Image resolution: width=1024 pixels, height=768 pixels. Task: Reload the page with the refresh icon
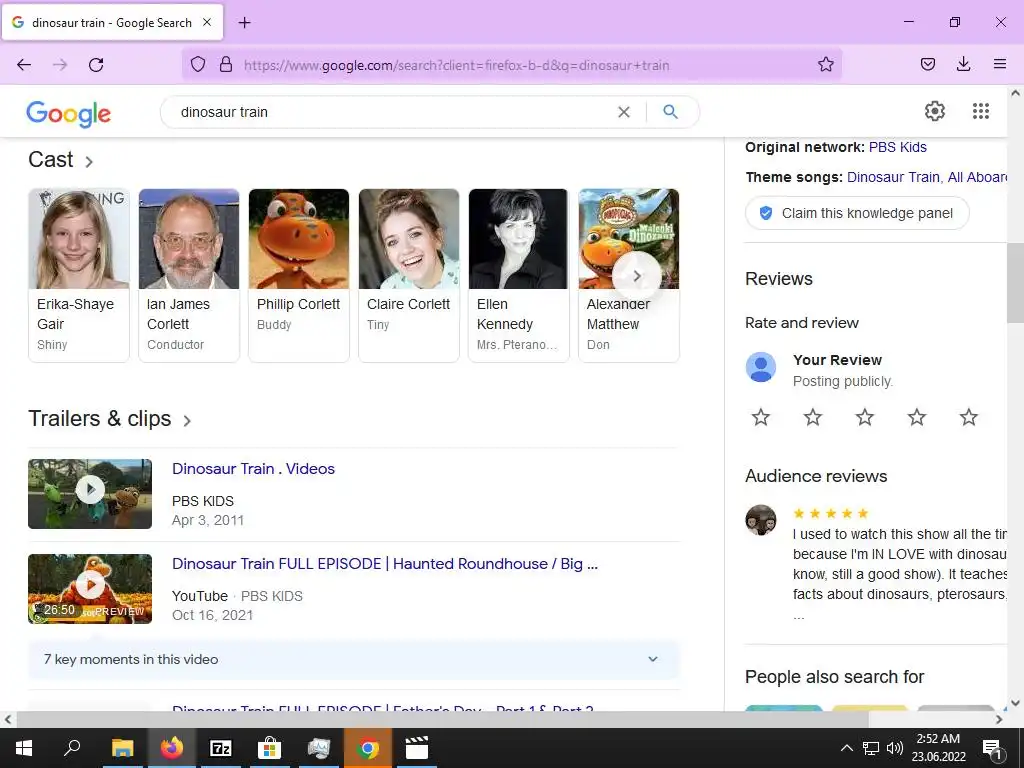(96, 65)
